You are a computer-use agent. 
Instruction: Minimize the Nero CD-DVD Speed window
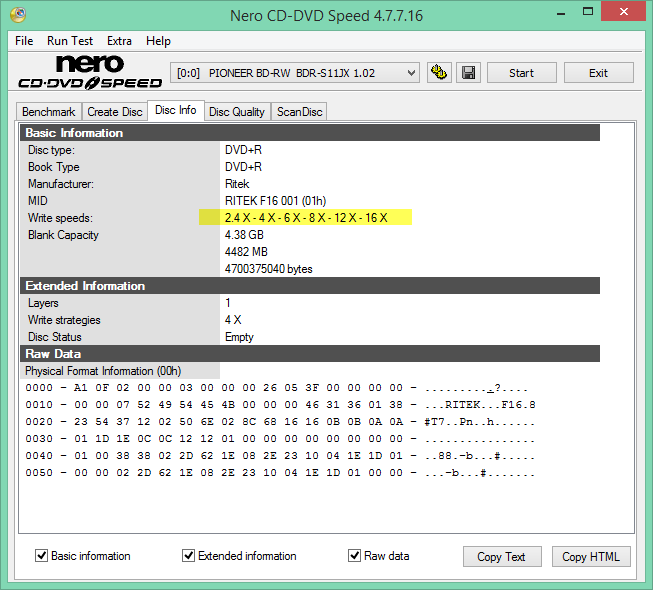tap(561, 13)
